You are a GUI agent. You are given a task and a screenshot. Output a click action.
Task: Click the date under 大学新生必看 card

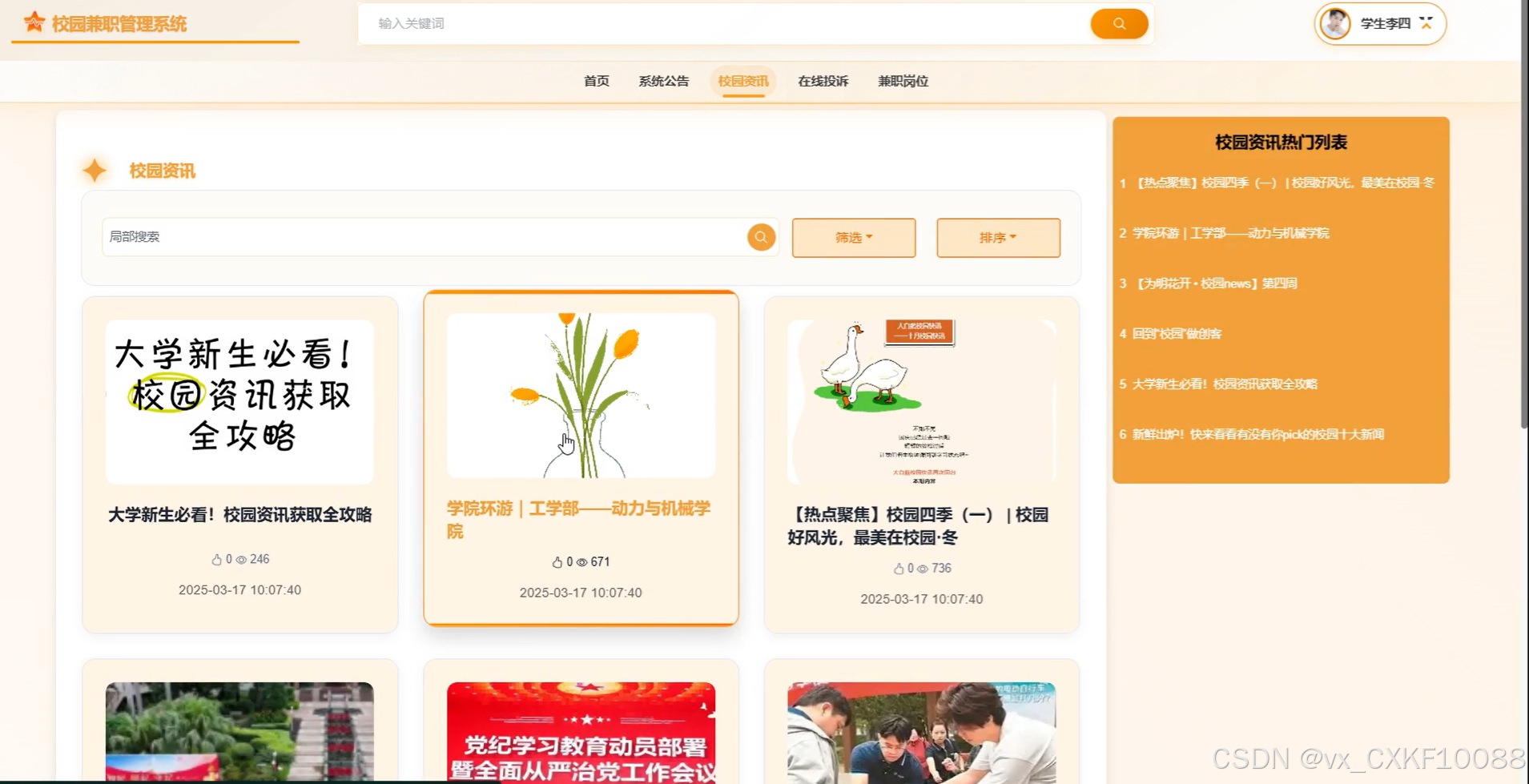coord(239,590)
